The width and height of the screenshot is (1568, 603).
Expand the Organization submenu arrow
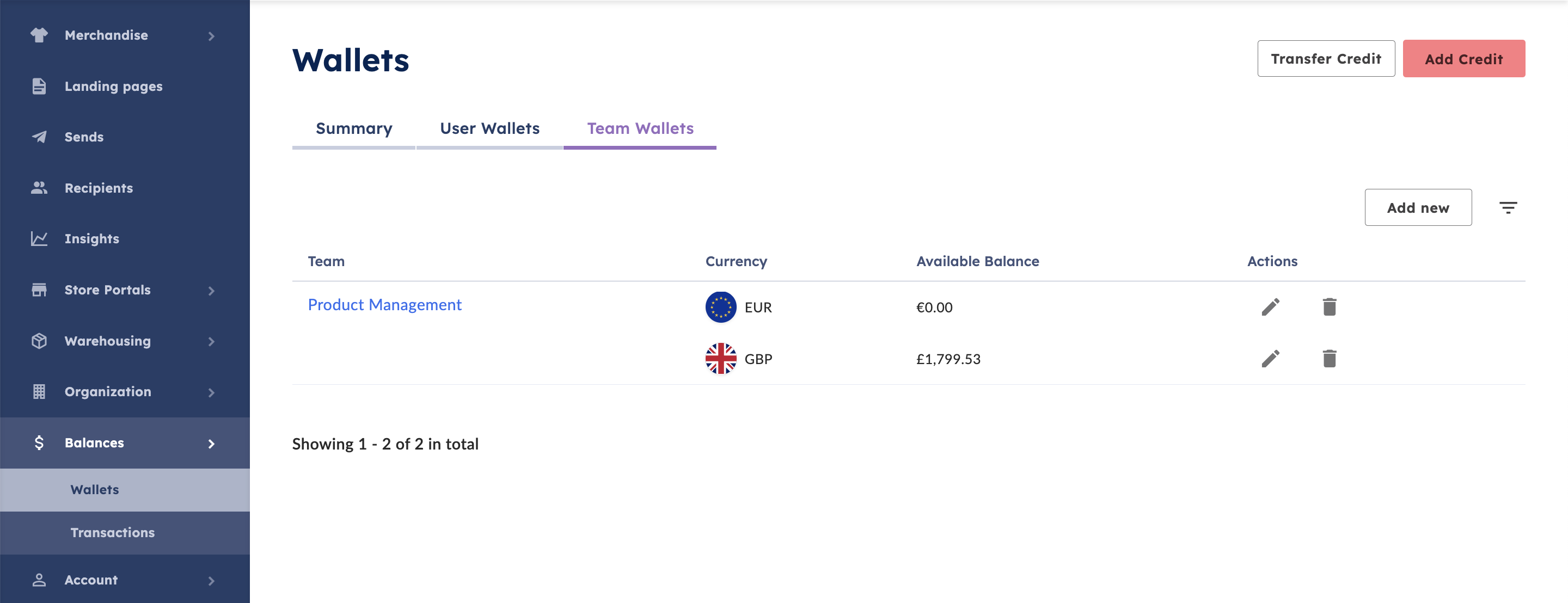click(x=211, y=392)
